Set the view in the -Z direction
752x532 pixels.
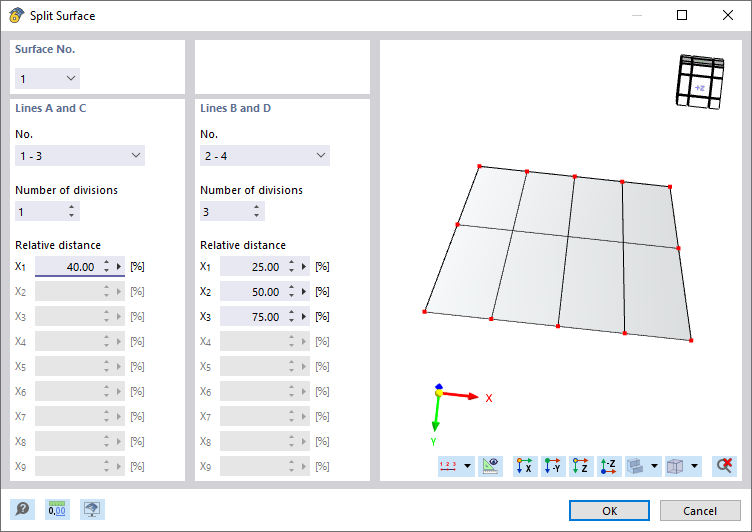point(609,466)
